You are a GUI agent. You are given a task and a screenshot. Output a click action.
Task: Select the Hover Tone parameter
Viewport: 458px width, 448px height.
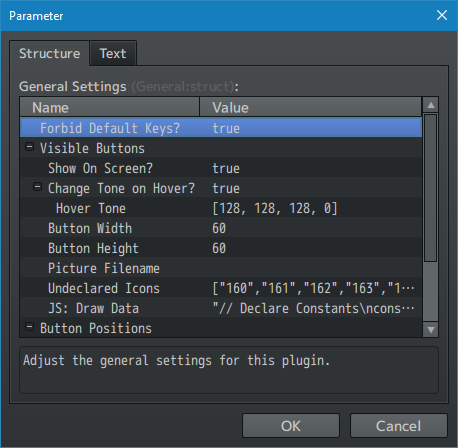point(221,208)
